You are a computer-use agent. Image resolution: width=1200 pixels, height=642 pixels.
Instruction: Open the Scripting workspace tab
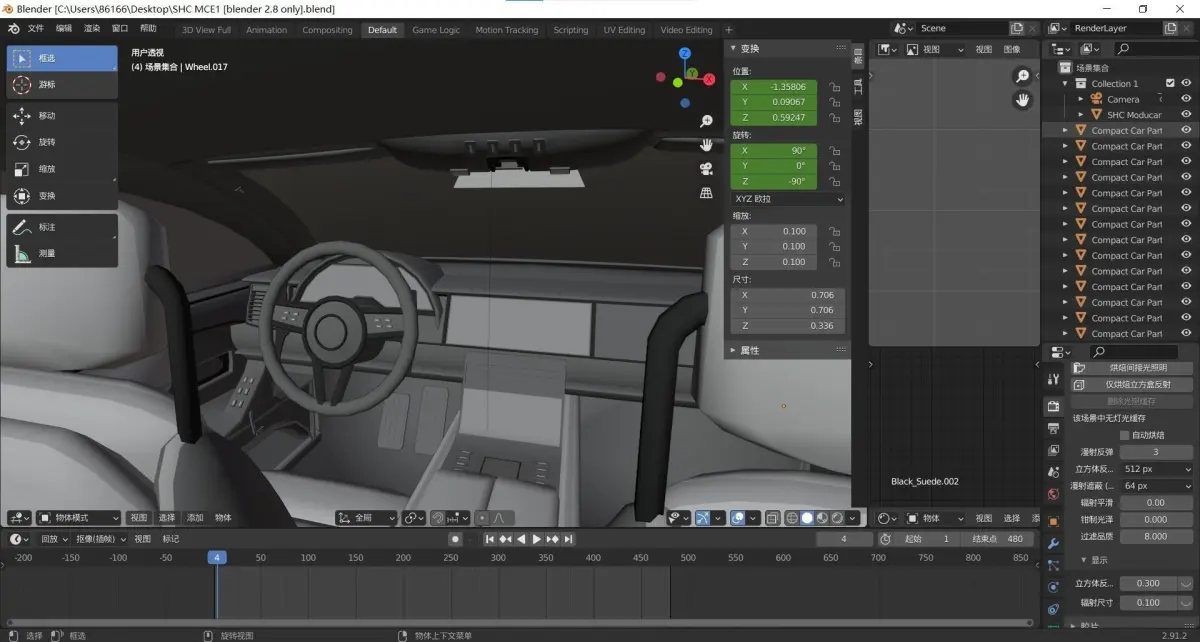point(570,30)
